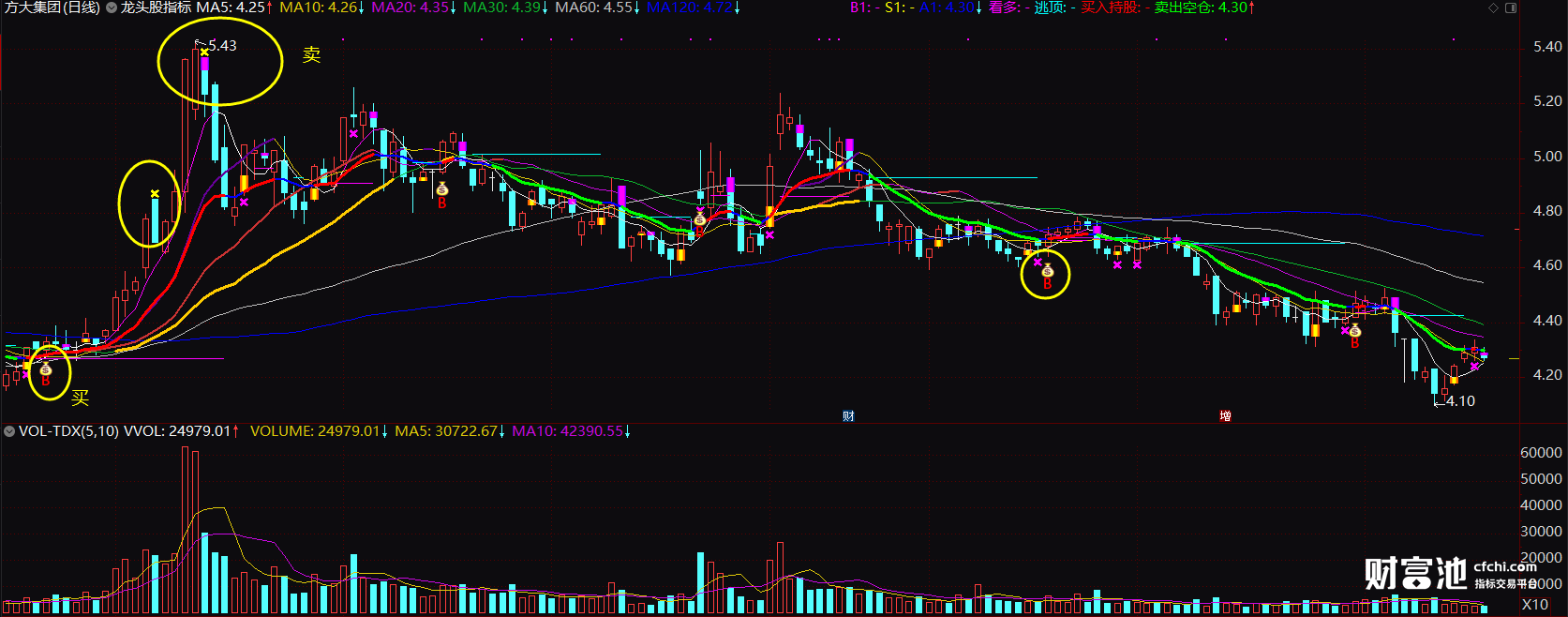The width and height of the screenshot is (1568, 617).
Task: Click the 买入持股 signal label
Action: coord(1115,8)
